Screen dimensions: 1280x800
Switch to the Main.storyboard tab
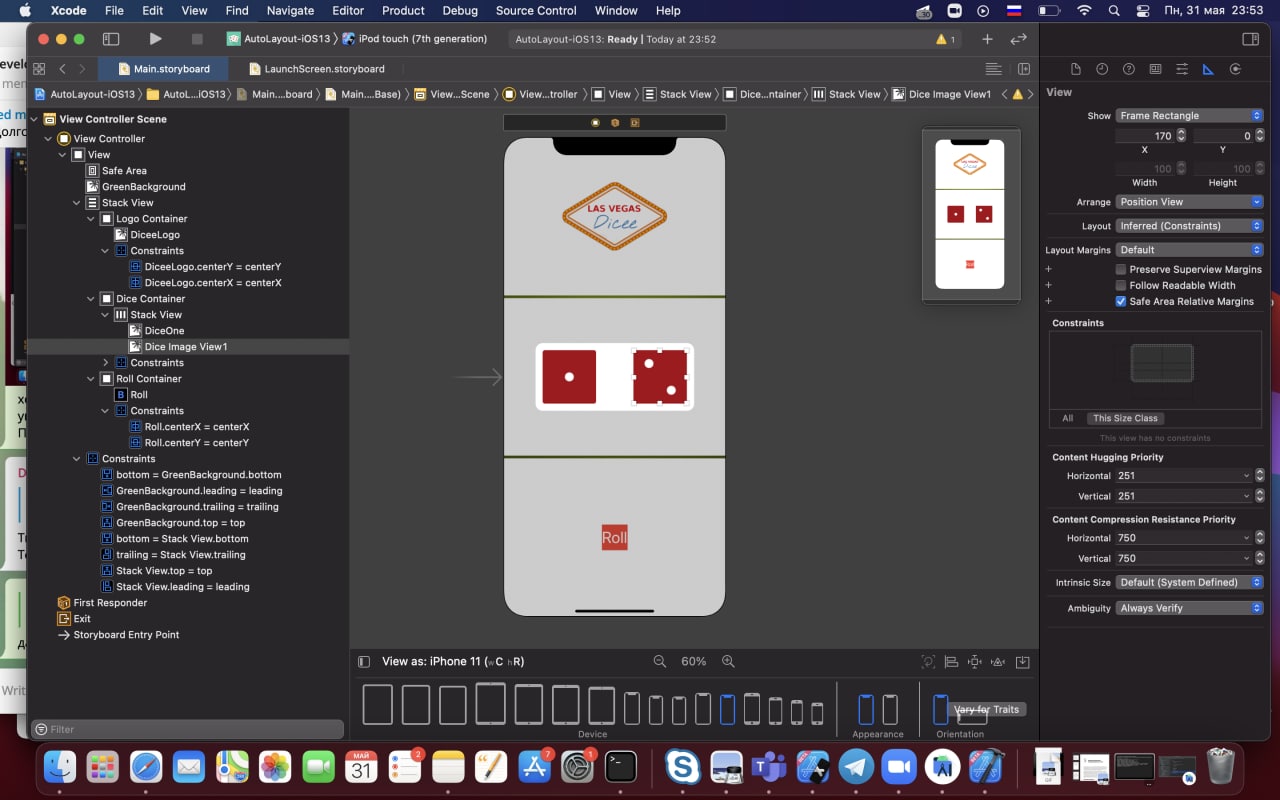click(163, 69)
